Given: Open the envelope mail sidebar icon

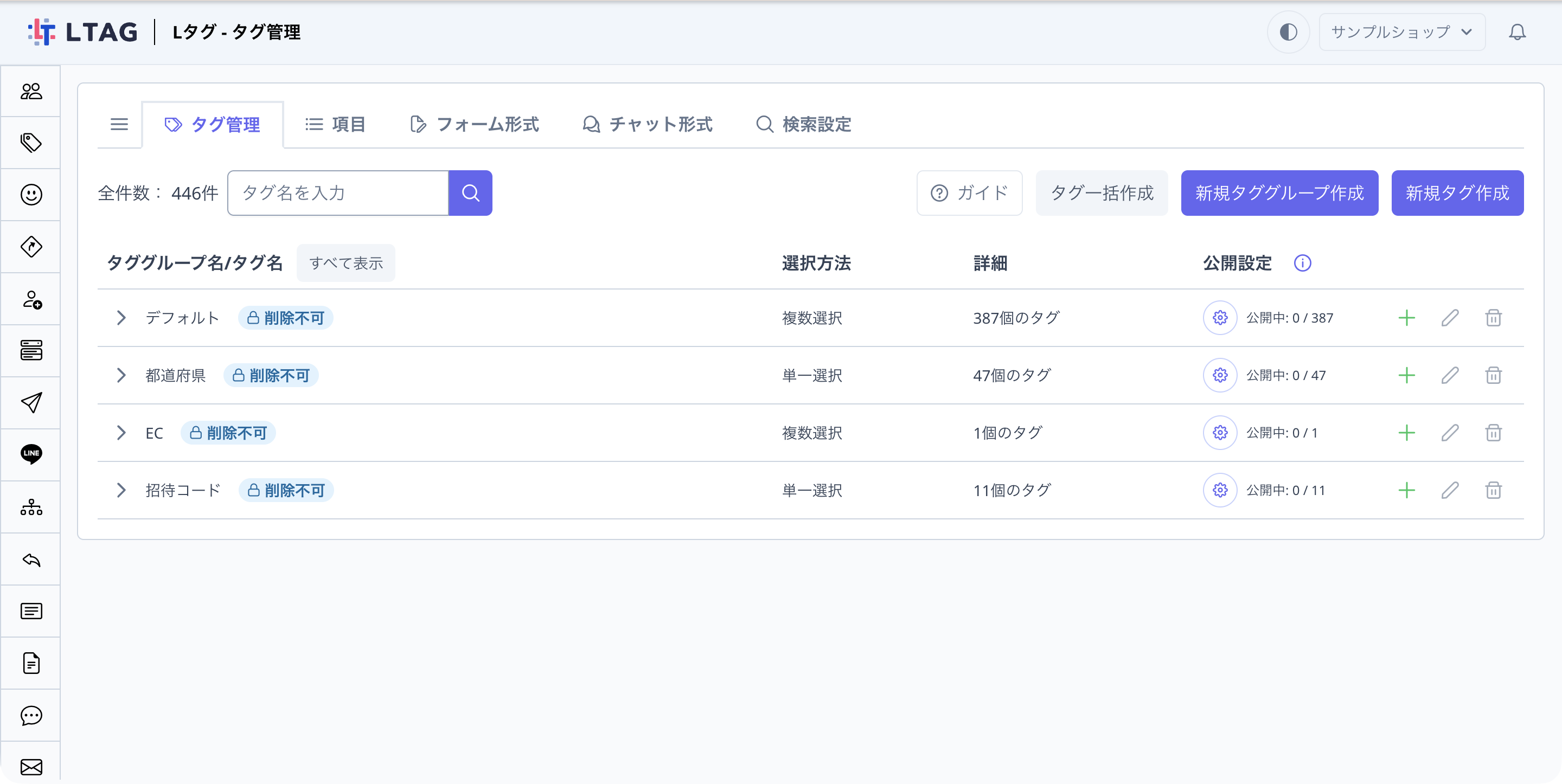Looking at the screenshot, I should (31, 767).
